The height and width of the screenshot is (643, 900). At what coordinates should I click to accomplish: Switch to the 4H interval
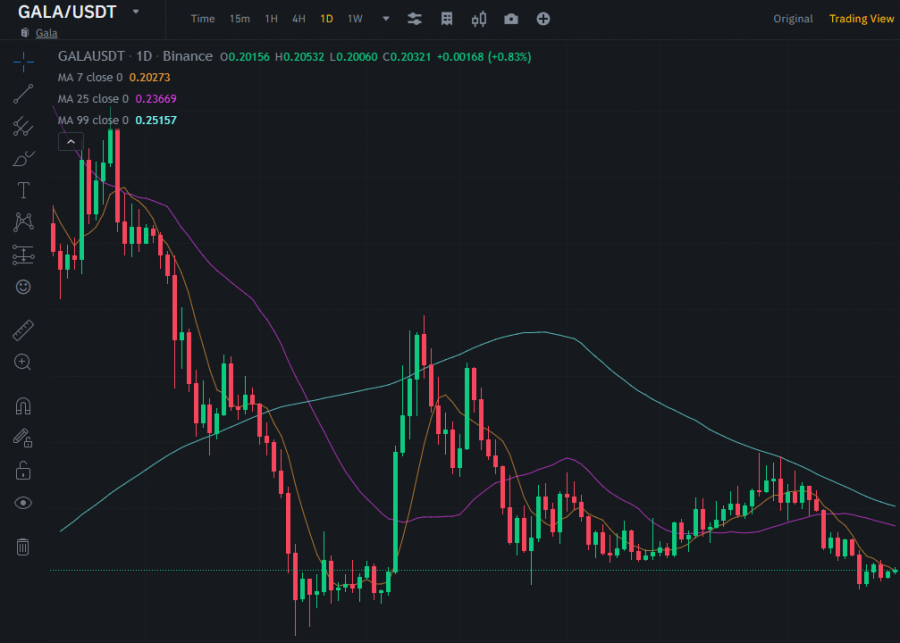[x=298, y=19]
